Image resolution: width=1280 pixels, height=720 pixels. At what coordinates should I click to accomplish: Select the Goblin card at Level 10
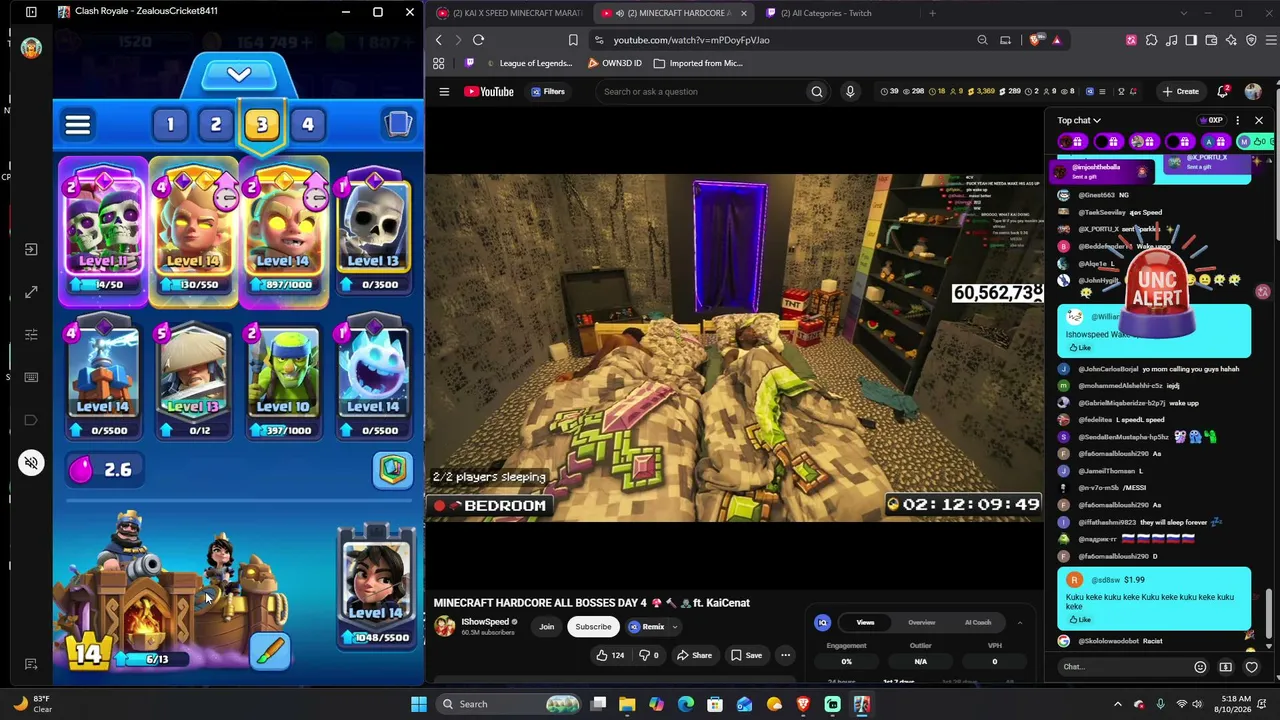pyautogui.click(x=283, y=380)
